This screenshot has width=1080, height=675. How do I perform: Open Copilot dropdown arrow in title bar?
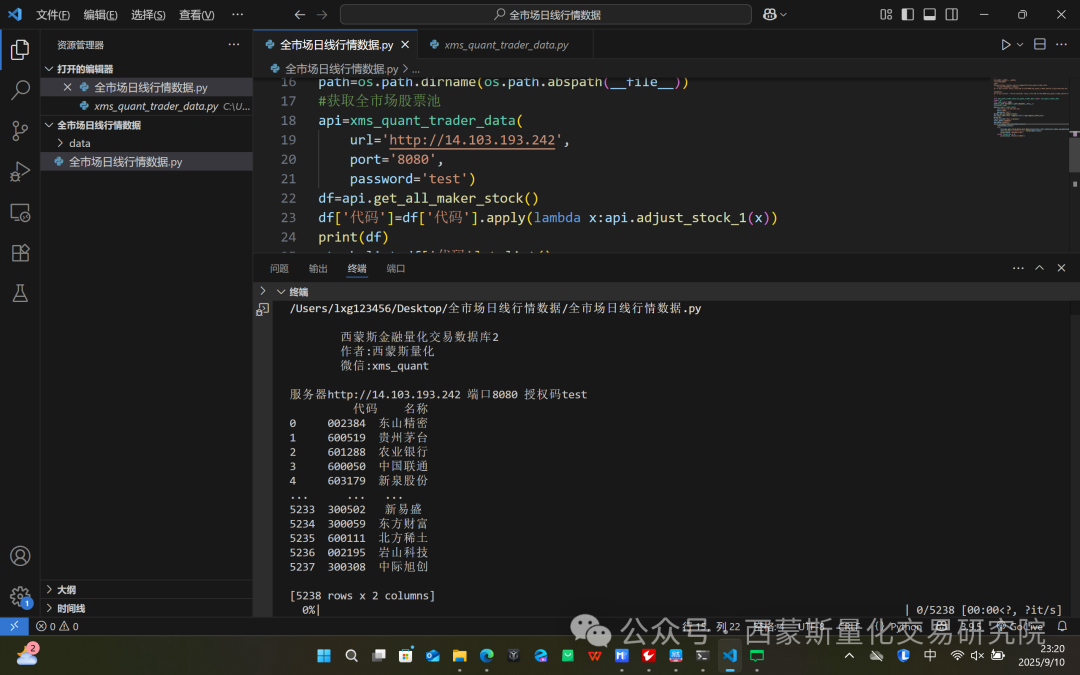tap(783, 14)
